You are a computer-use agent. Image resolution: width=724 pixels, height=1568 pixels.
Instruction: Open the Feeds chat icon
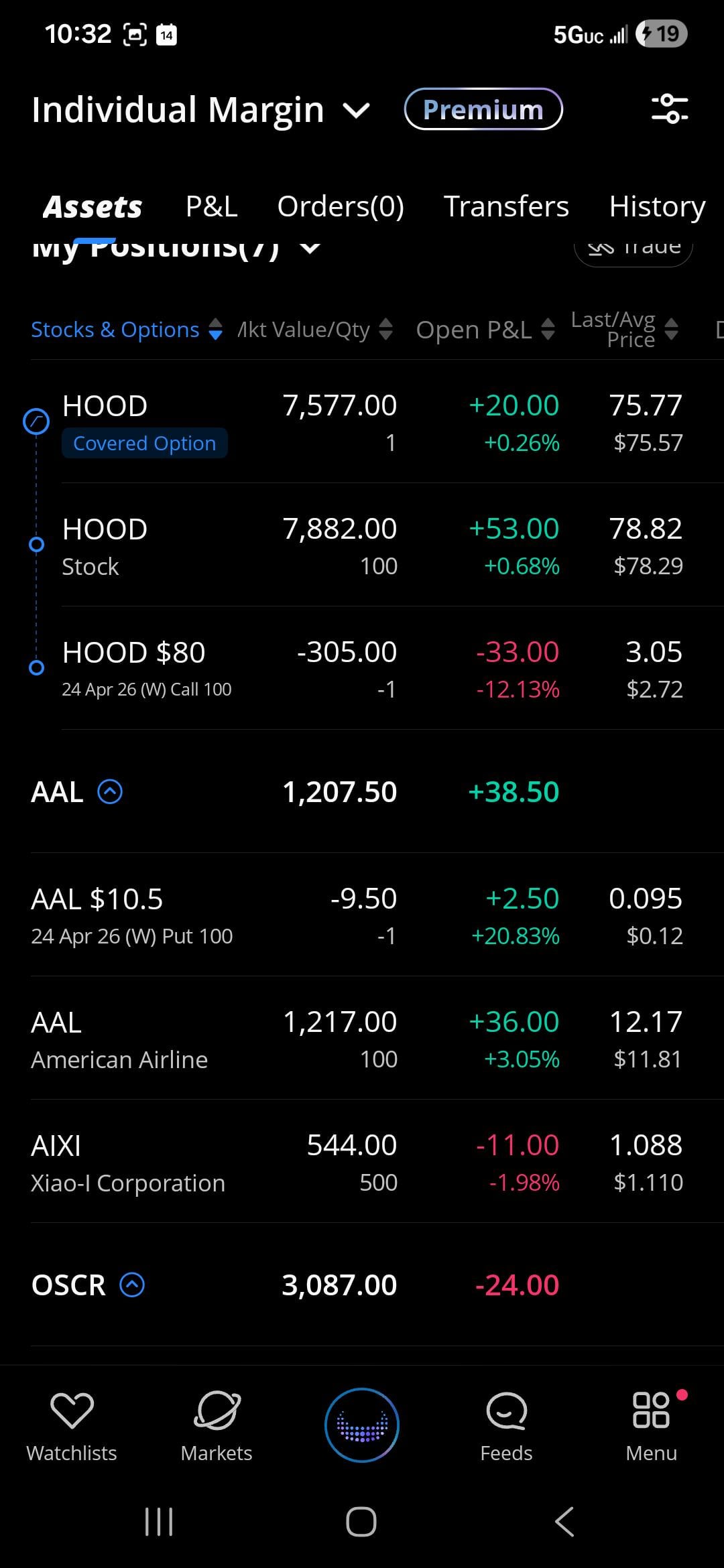click(x=506, y=1409)
